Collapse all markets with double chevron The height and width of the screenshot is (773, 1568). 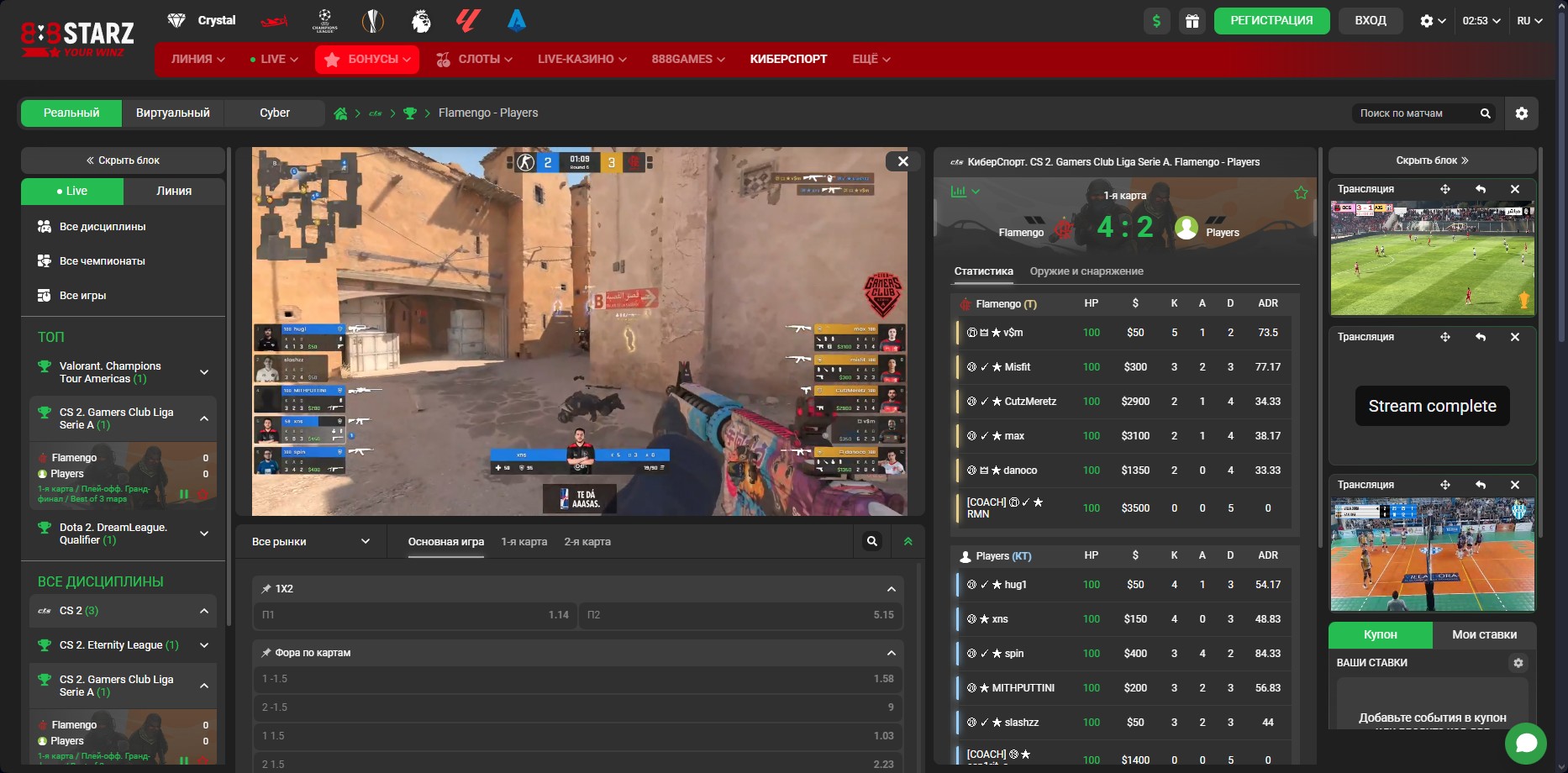click(908, 542)
